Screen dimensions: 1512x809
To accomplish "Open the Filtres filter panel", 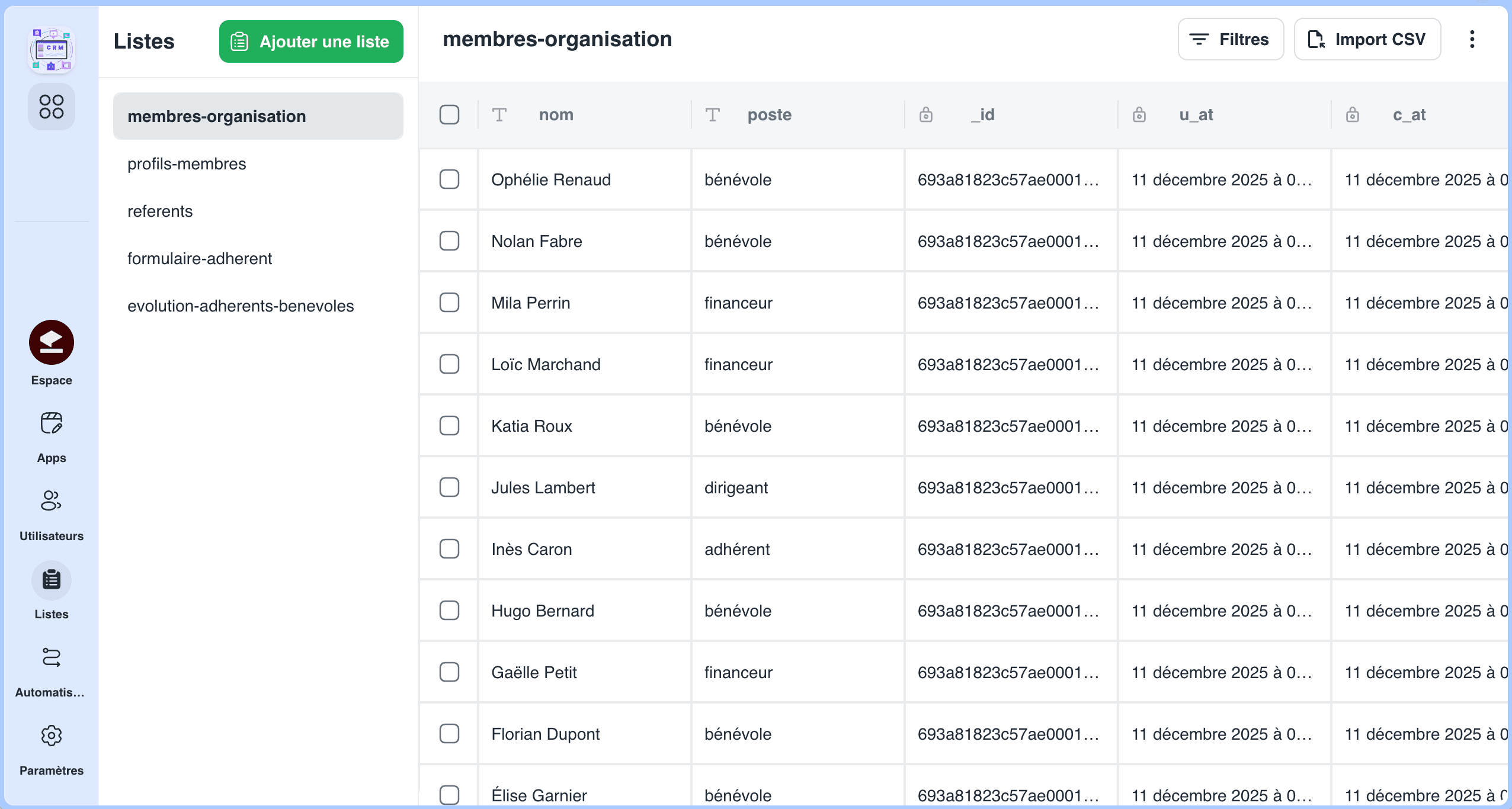I will coord(1230,40).
